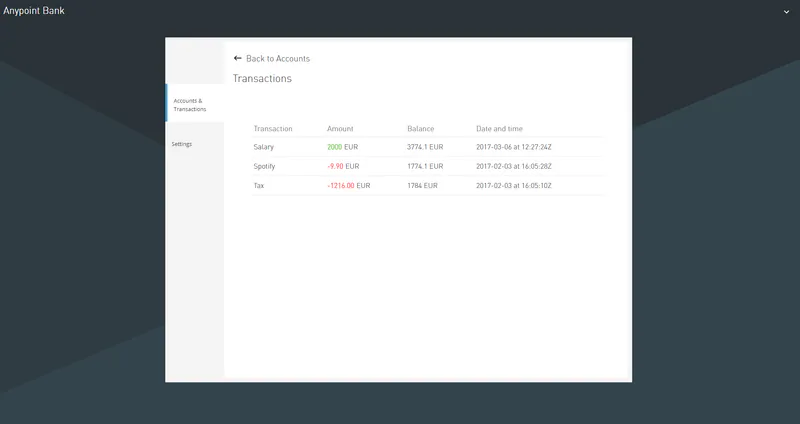Select the Tax transaction row

[259, 185]
